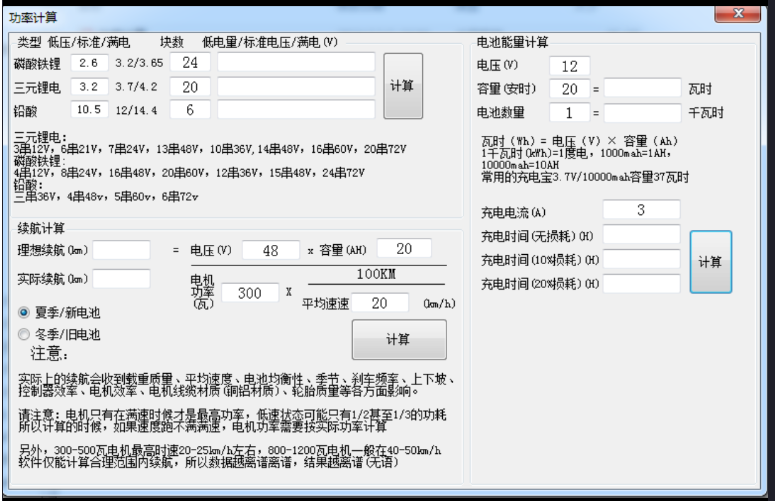Click the 三元锂电 low voltage field showing 3.2
The height and width of the screenshot is (501, 775).
coord(87,87)
